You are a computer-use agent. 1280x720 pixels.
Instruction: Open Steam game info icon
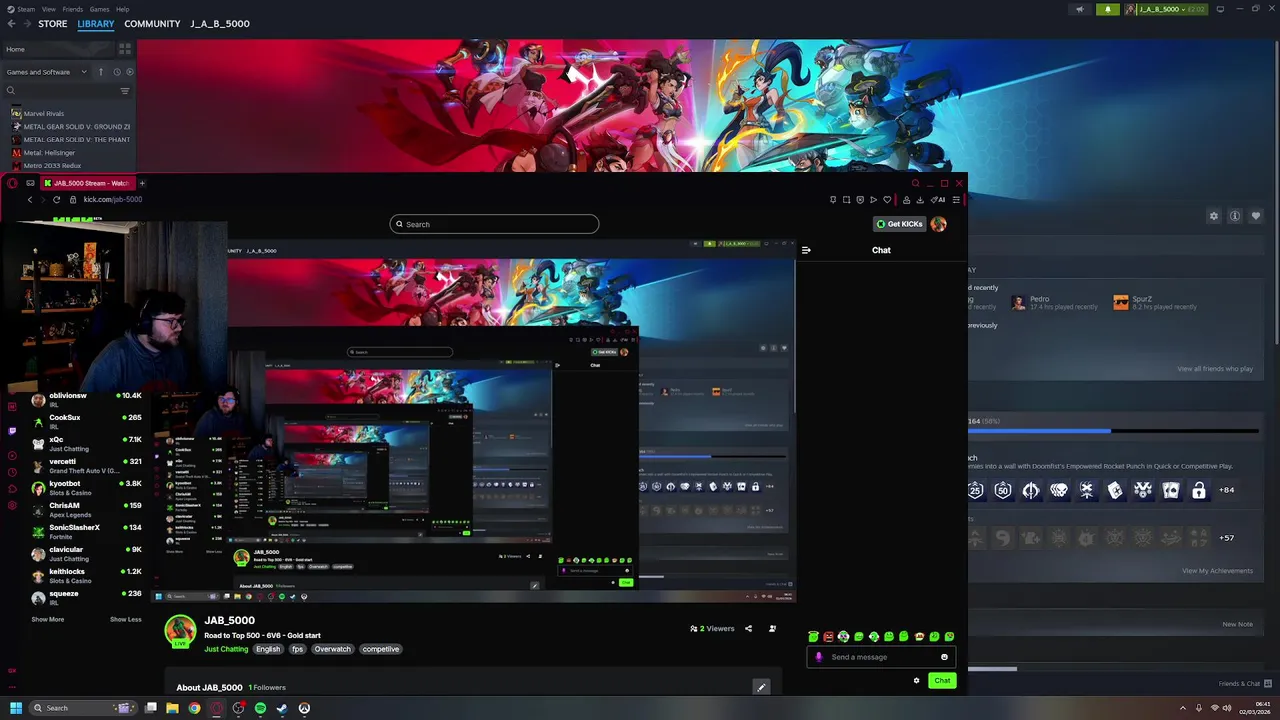point(1235,216)
